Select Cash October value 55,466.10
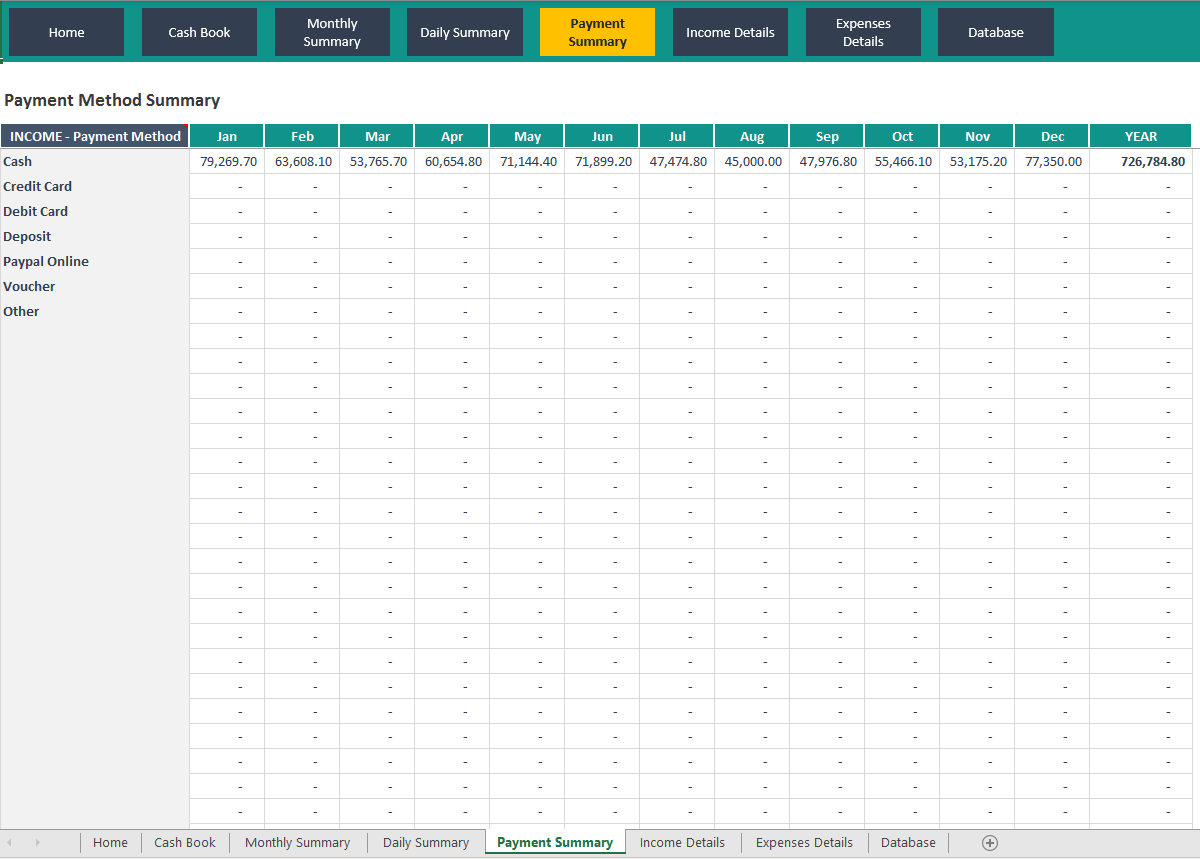 point(902,161)
